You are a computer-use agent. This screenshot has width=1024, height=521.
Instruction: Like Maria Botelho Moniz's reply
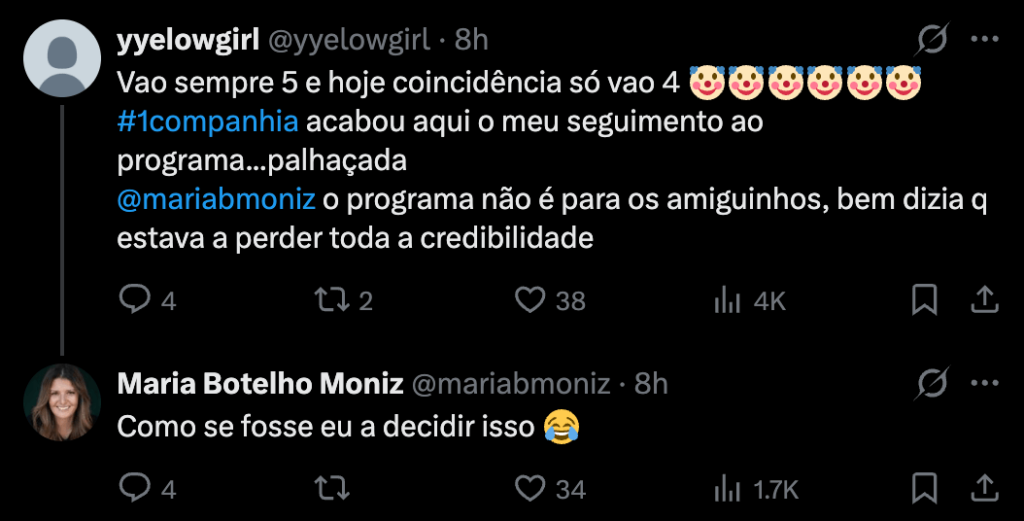click(x=529, y=488)
